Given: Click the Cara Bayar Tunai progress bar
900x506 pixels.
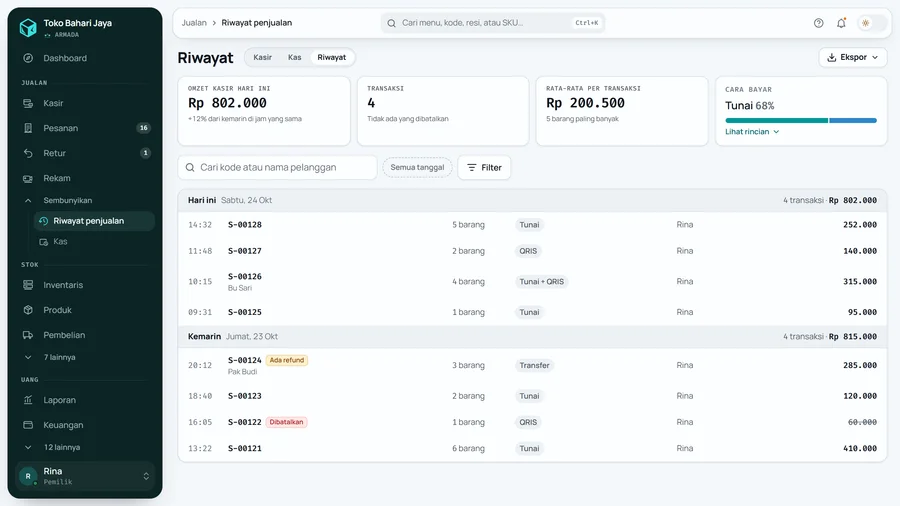Looking at the screenshot, I should coord(801,120).
